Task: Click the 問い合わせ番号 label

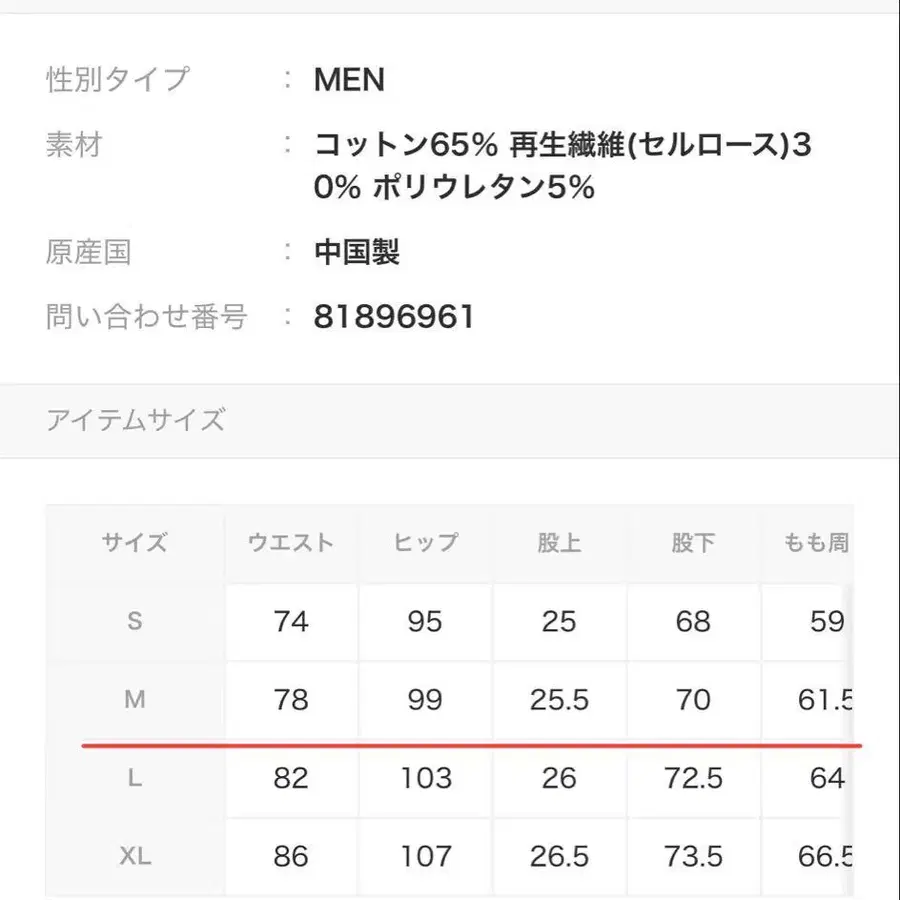Action: click(146, 317)
